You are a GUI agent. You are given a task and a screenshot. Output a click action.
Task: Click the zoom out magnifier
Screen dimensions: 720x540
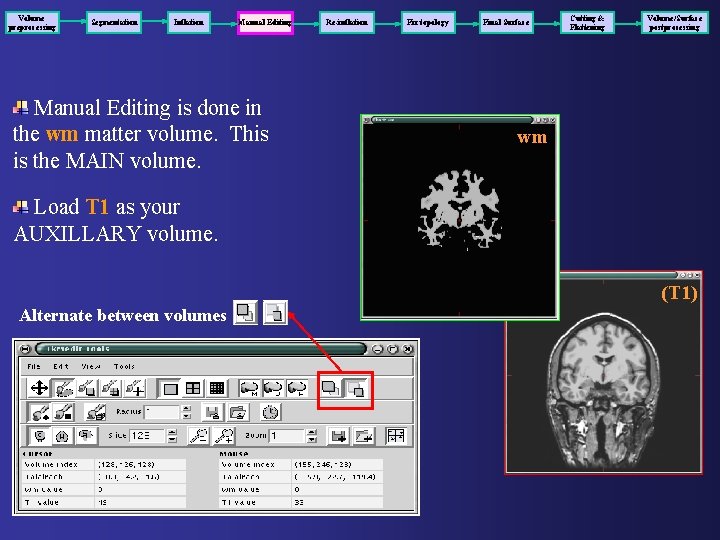pos(199,436)
